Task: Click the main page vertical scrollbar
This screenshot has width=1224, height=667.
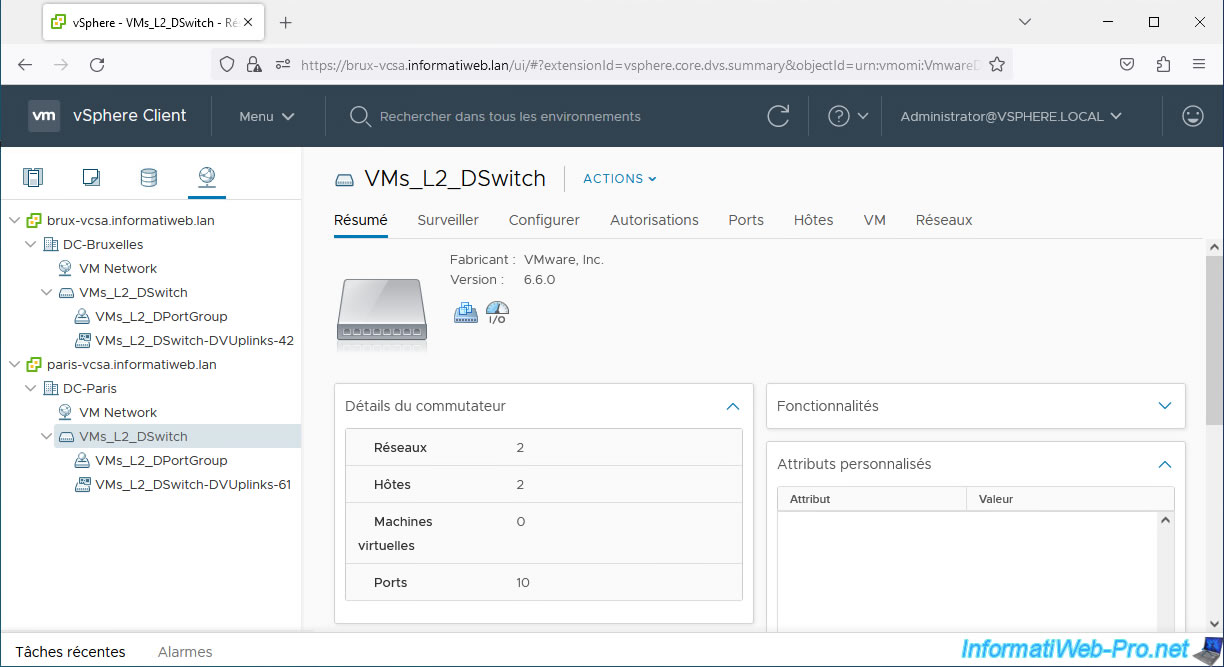Action: click(x=1214, y=340)
